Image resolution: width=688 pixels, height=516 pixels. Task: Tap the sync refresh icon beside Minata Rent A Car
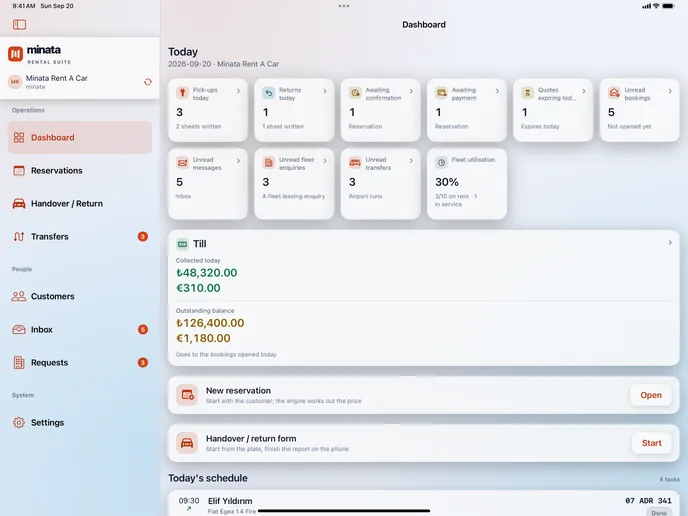(x=148, y=82)
